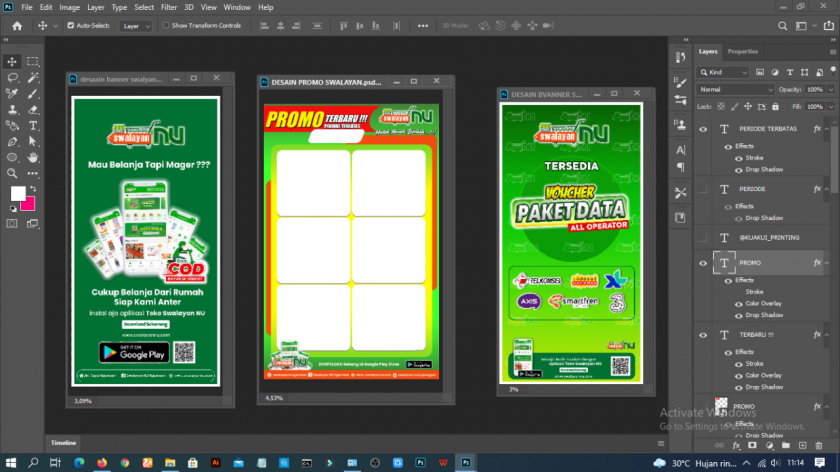Select the Move tool in toolbox
Image resolution: width=840 pixels, height=472 pixels.
click(12, 62)
